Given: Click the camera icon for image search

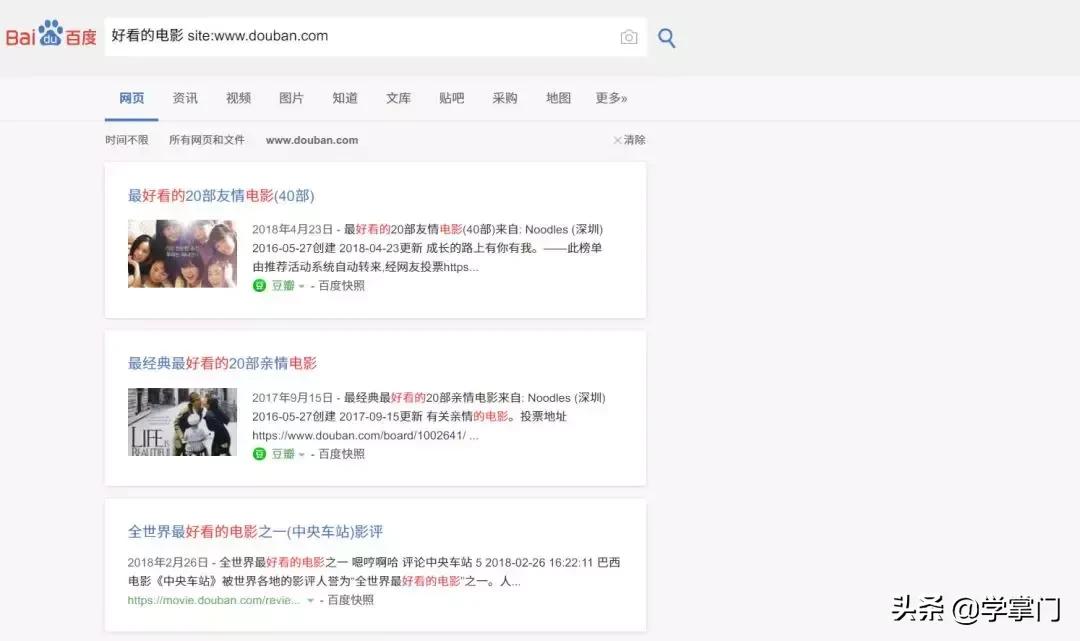Looking at the screenshot, I should point(628,36).
